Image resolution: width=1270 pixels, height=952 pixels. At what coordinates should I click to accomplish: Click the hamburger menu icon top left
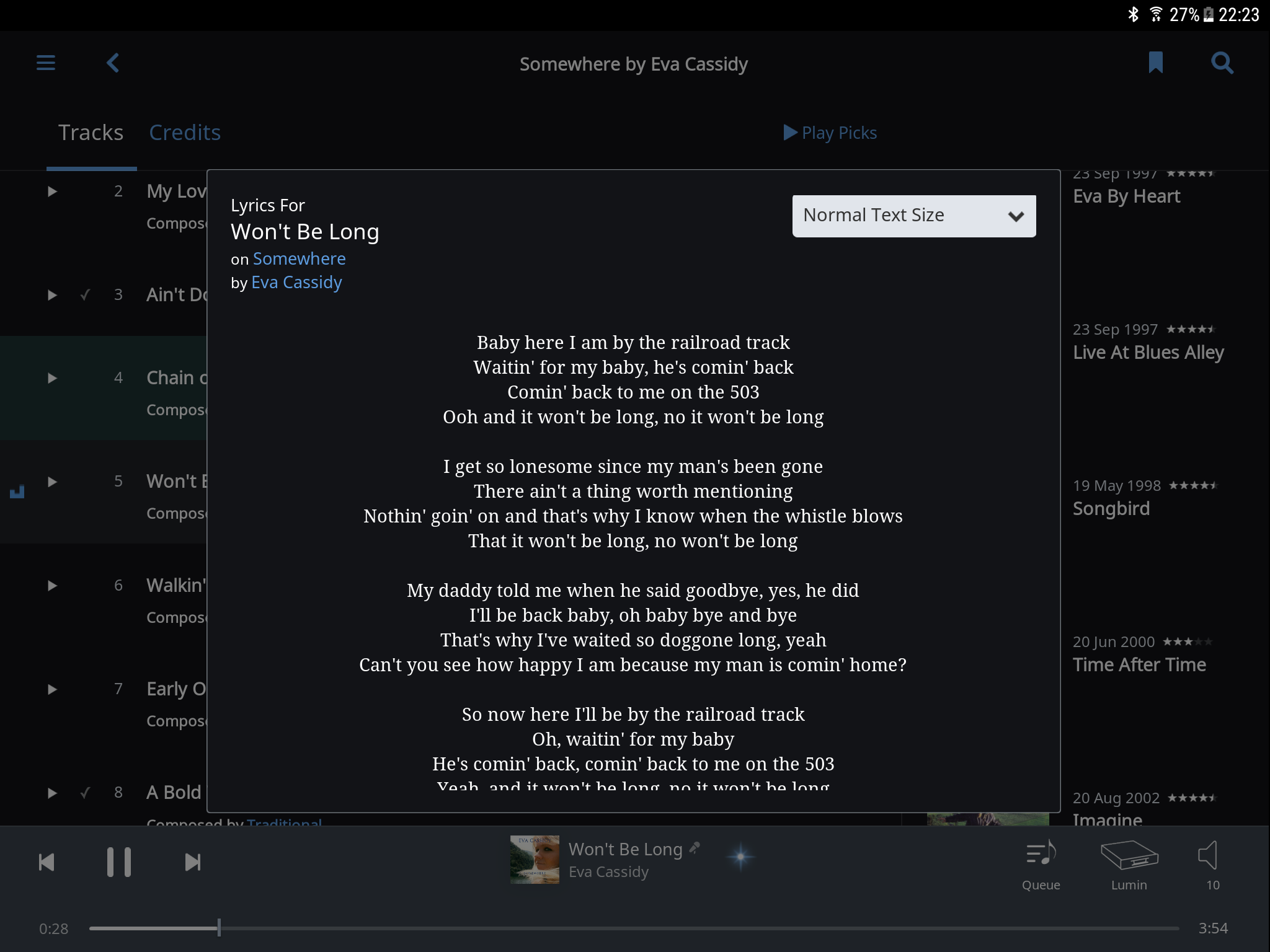46,63
